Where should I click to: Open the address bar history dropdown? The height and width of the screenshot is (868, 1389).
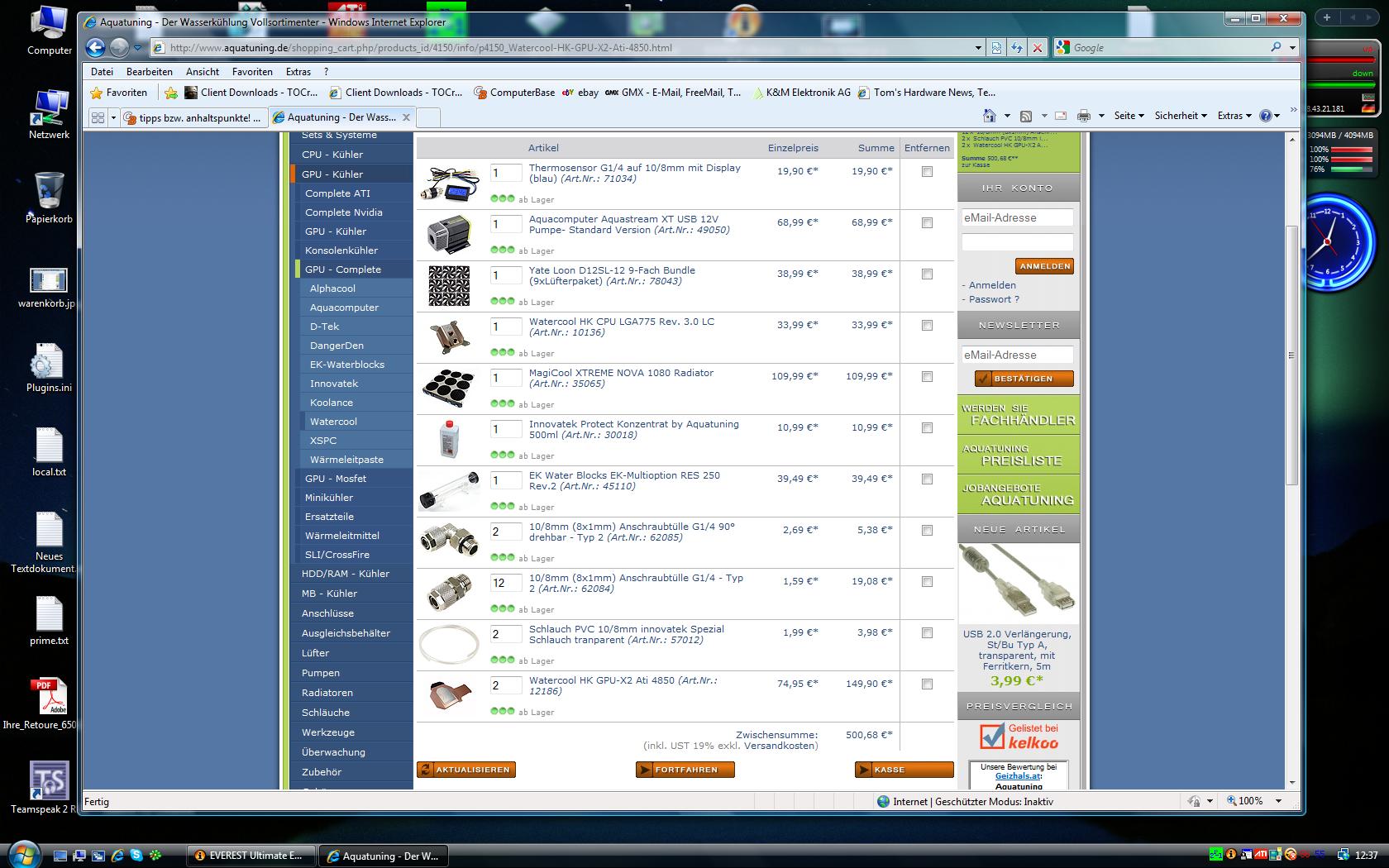tap(978, 48)
